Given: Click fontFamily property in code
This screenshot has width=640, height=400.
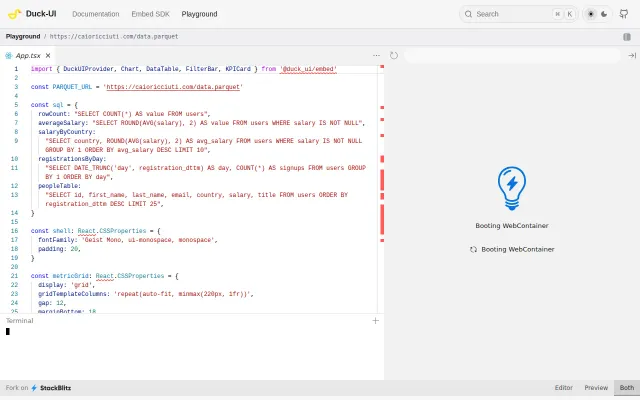Looking at the screenshot, I should 58,240.
